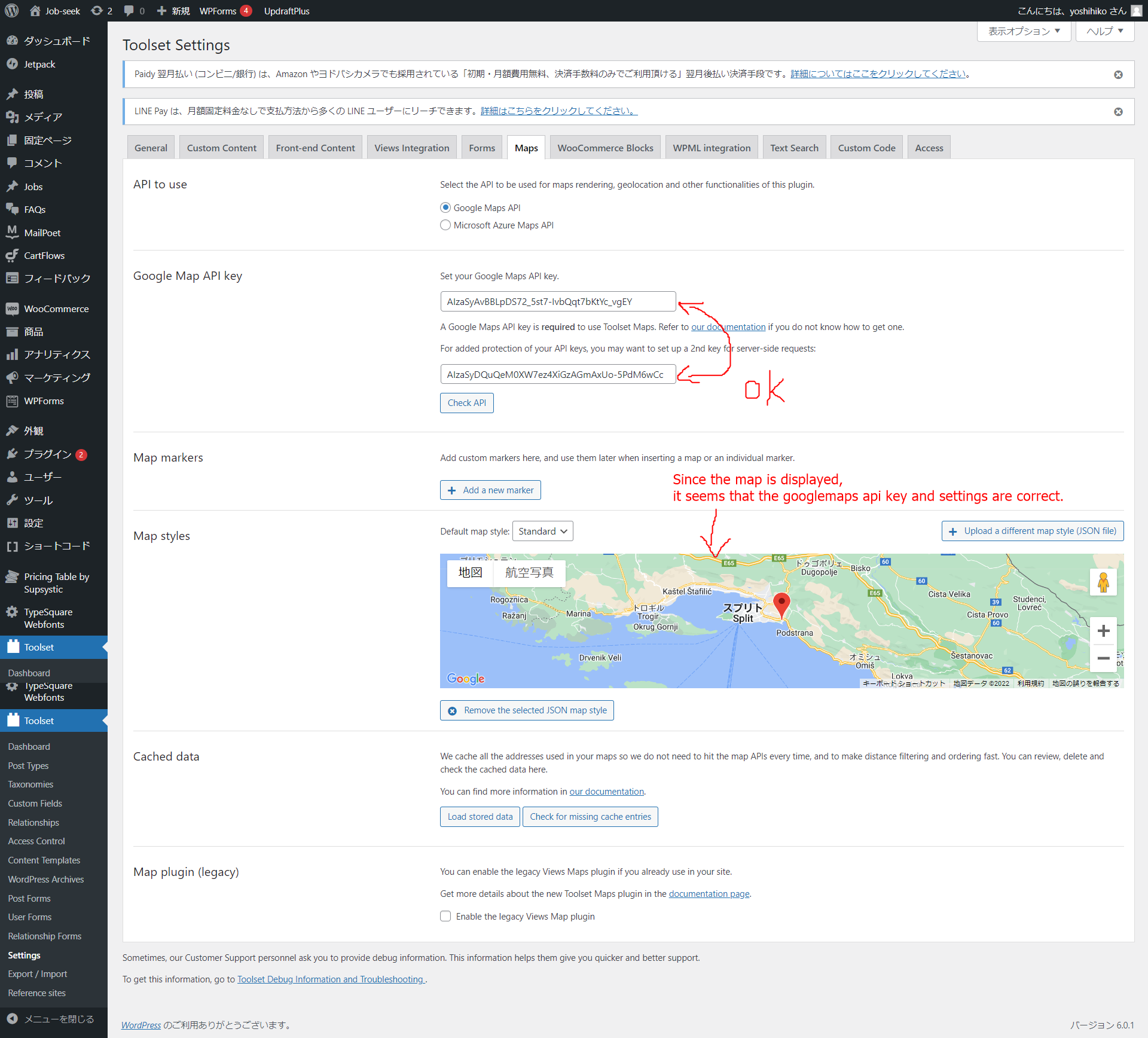Open the Text Search tab
Image resolution: width=1148 pixels, height=1038 pixels.
pyautogui.click(x=794, y=148)
